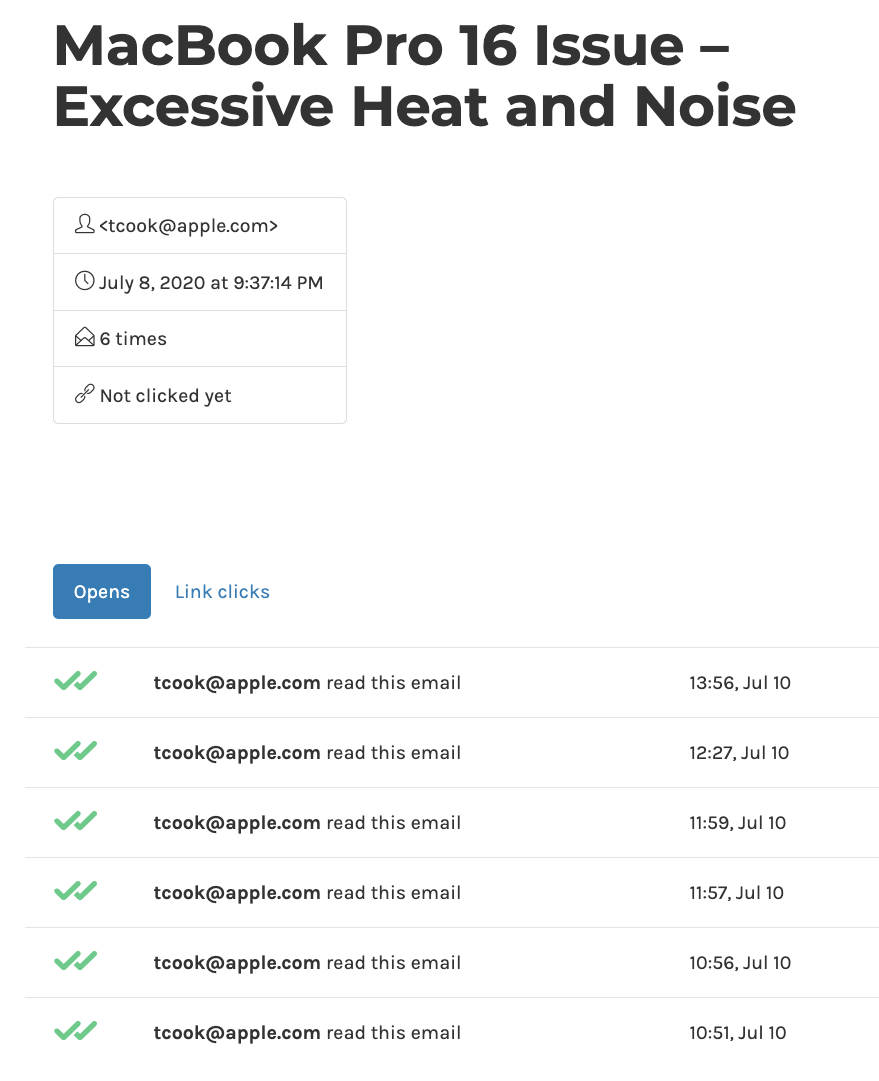Click the 12:27, Jul 10 timestamp
The image size is (879, 1081).
click(x=739, y=753)
